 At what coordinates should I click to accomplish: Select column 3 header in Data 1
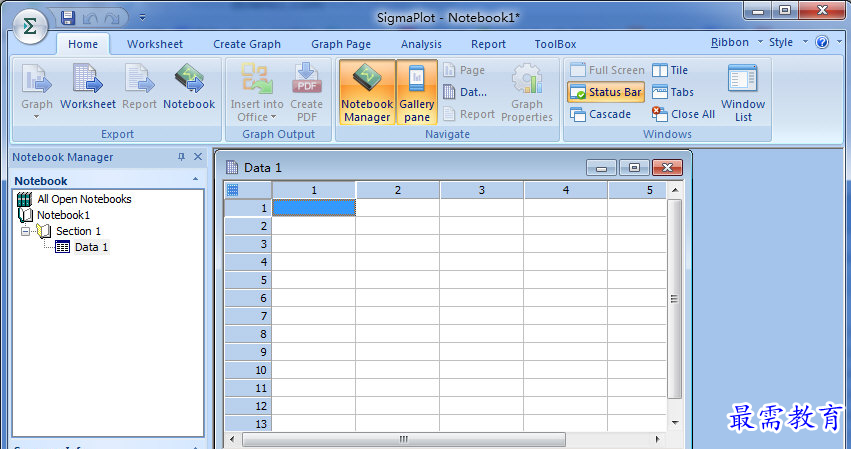pyautogui.click(x=481, y=190)
